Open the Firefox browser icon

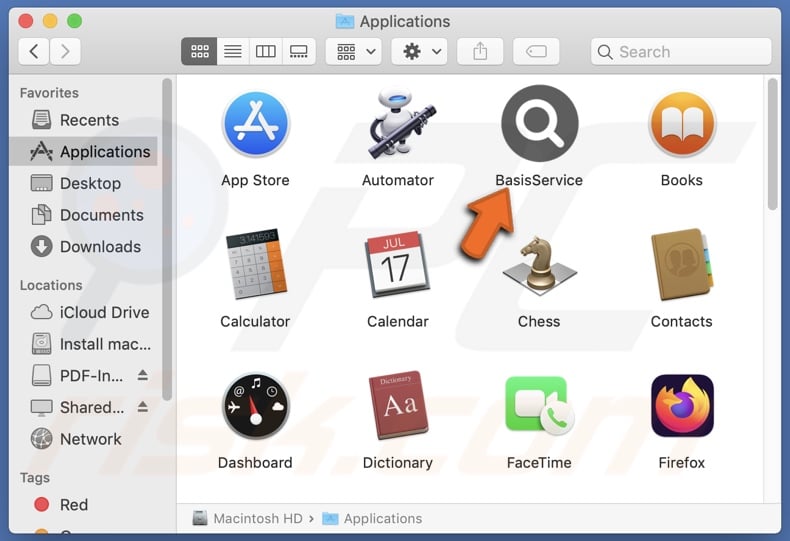tap(682, 406)
